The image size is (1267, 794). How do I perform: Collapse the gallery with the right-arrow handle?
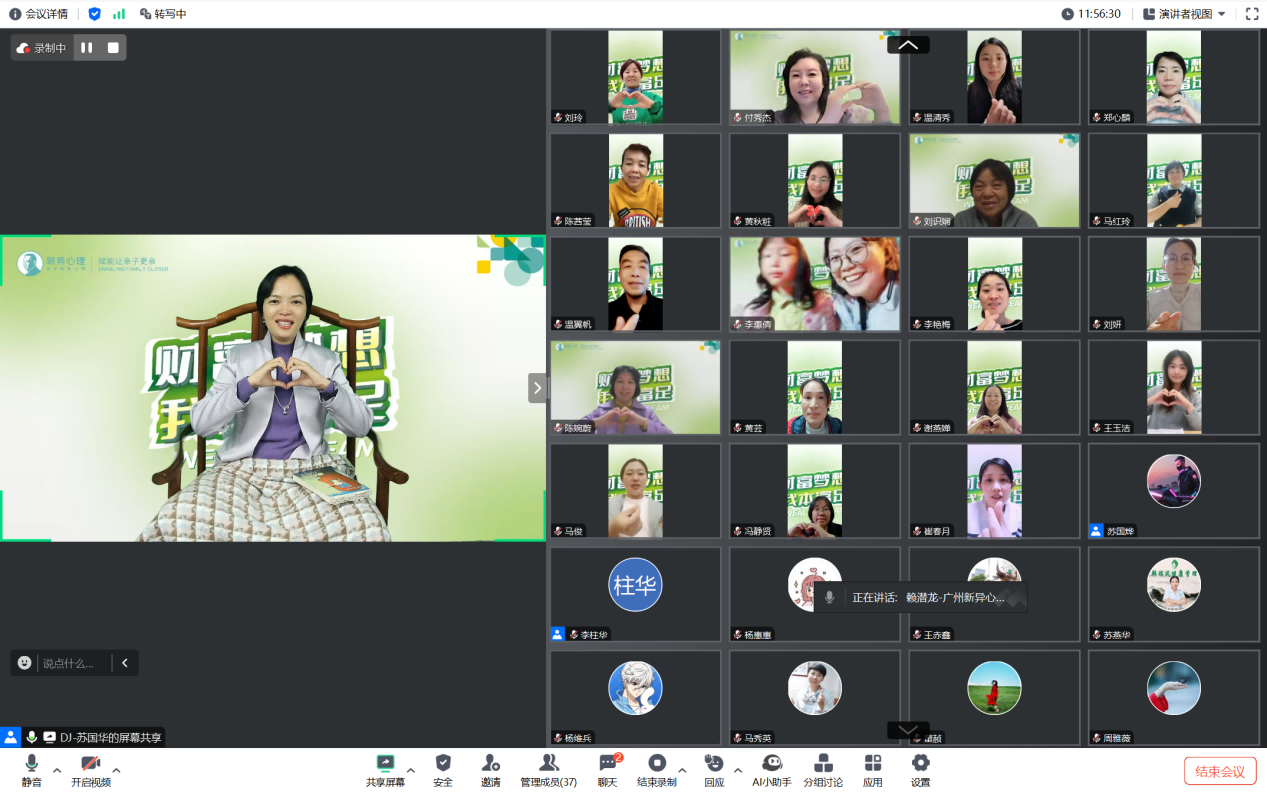[x=537, y=388]
